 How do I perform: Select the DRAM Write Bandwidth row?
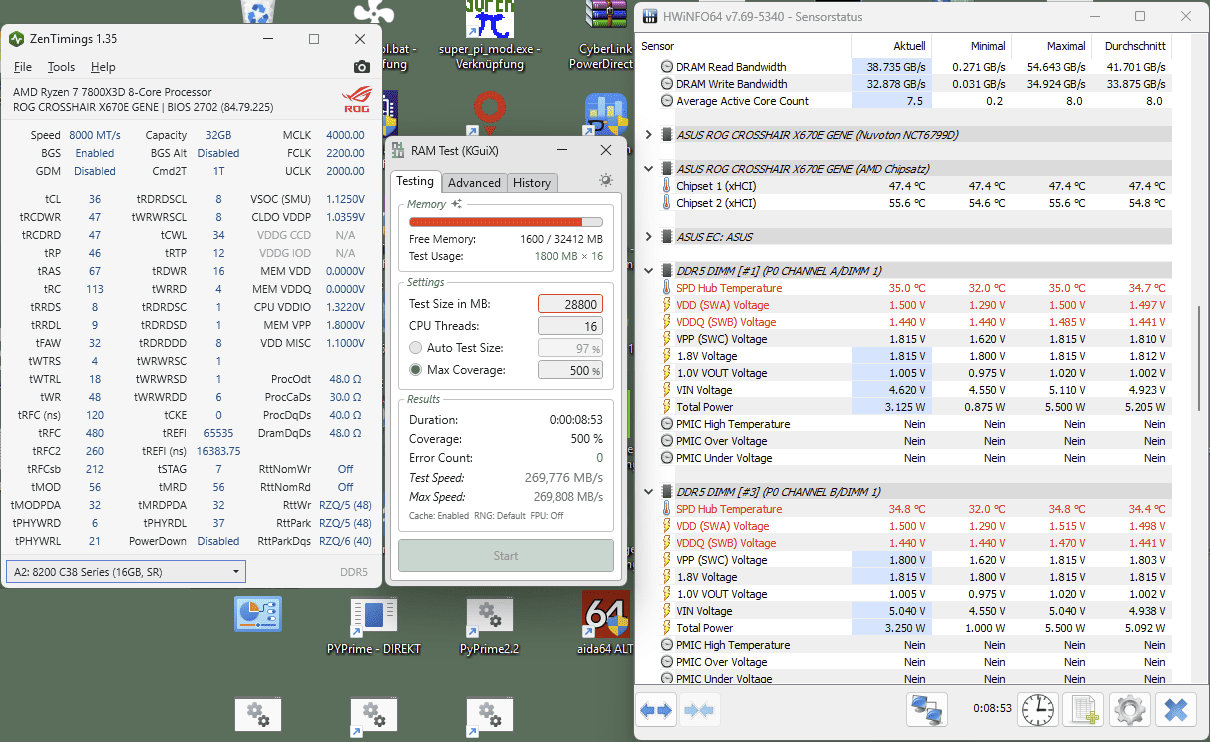[x=915, y=84]
